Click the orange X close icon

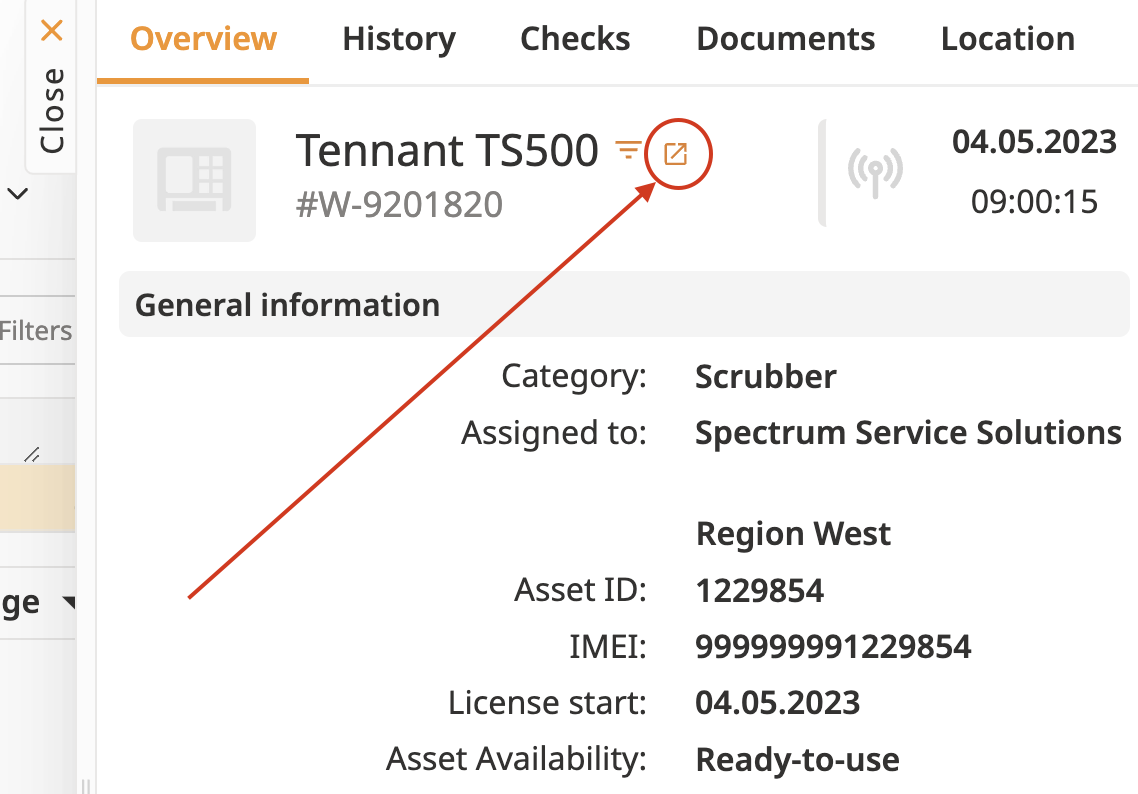52,31
